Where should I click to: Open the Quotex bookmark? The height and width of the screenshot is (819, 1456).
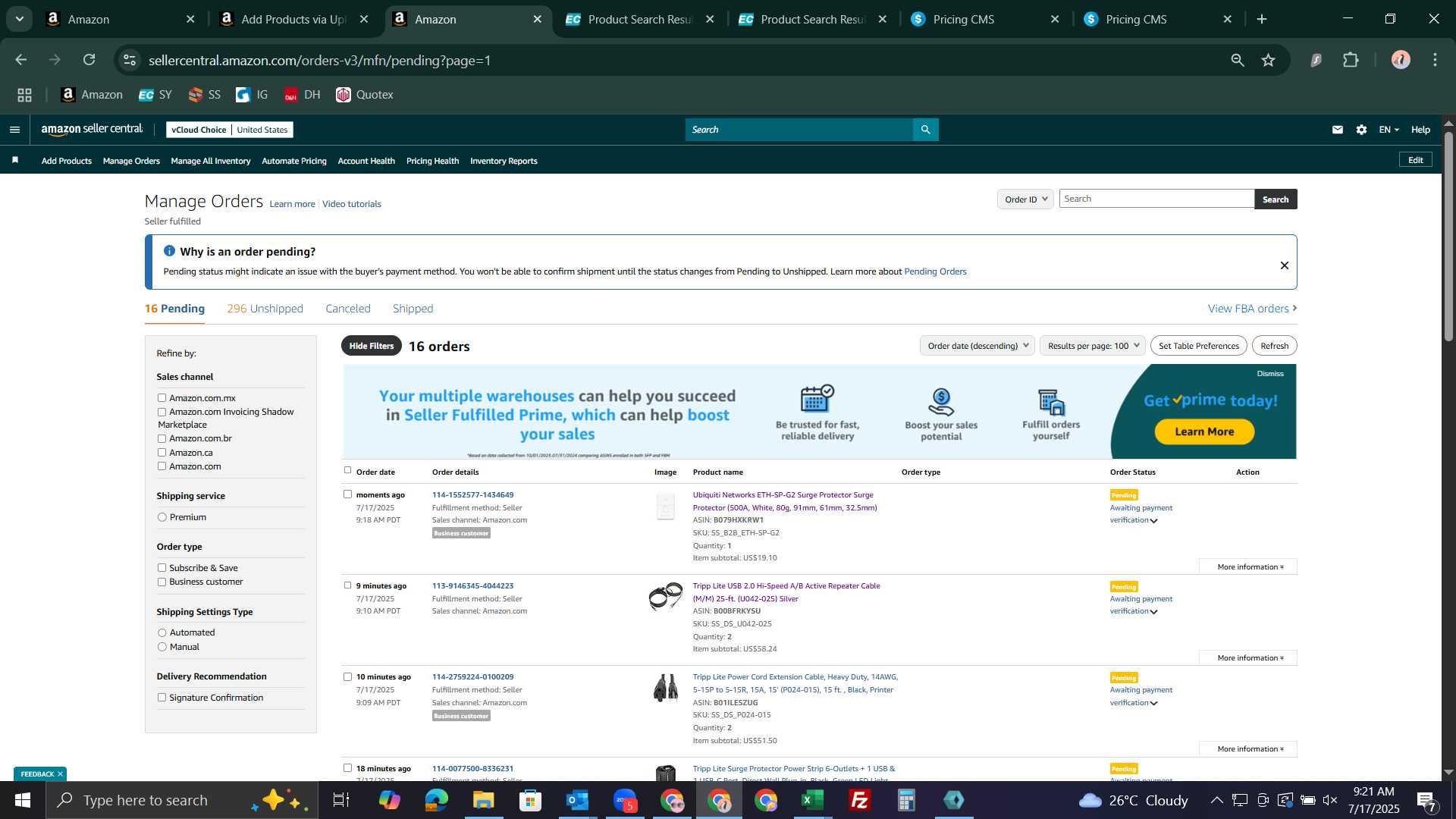click(x=365, y=95)
